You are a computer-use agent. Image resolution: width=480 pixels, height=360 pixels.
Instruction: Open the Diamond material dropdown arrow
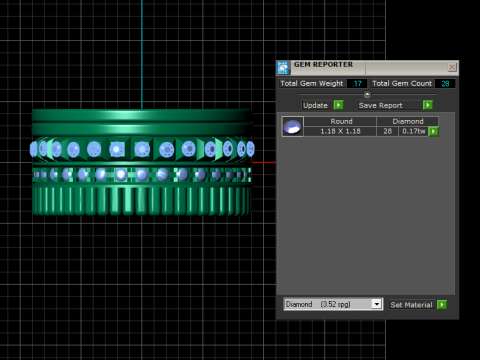[377, 304]
